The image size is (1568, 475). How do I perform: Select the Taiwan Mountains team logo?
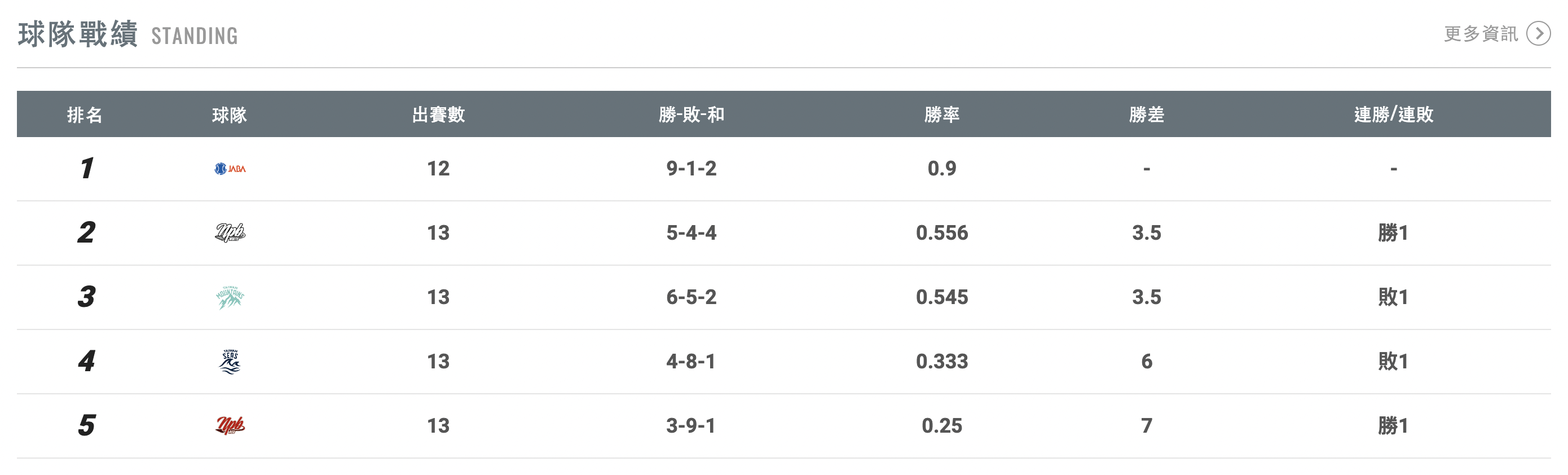[230, 297]
